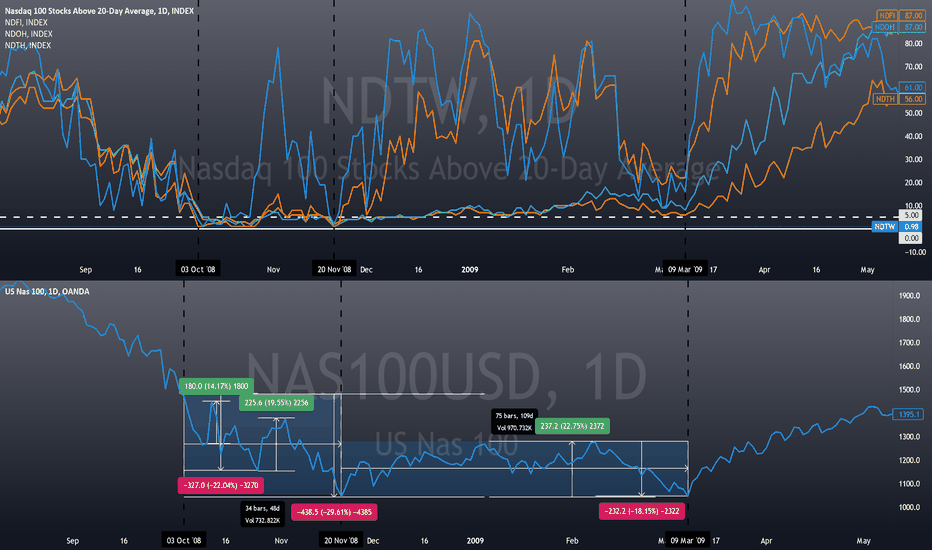Click 'Sep' on the upper pane time axis
The height and width of the screenshot is (550, 932).
tap(86, 270)
